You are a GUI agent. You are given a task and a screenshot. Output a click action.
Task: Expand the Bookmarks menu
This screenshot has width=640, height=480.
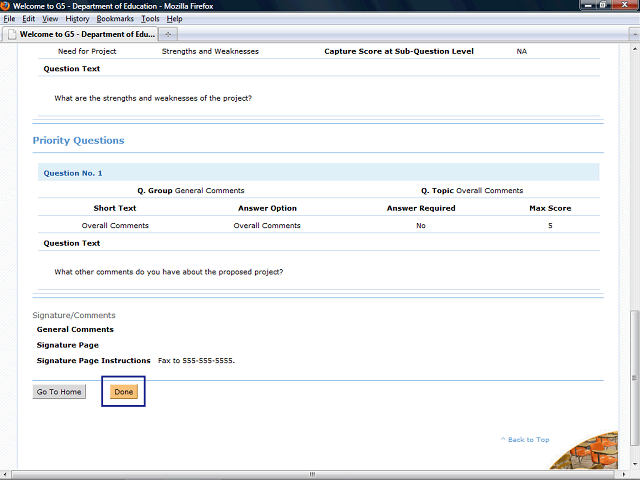(x=115, y=19)
